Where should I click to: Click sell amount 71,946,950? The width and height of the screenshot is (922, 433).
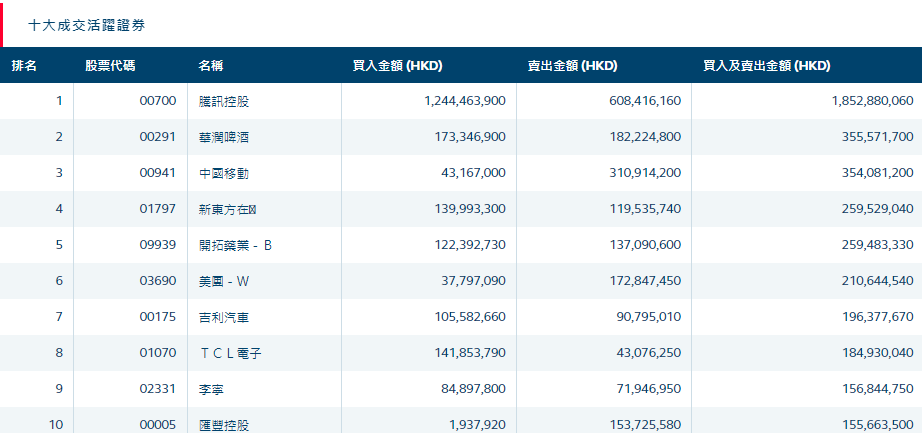pos(649,389)
